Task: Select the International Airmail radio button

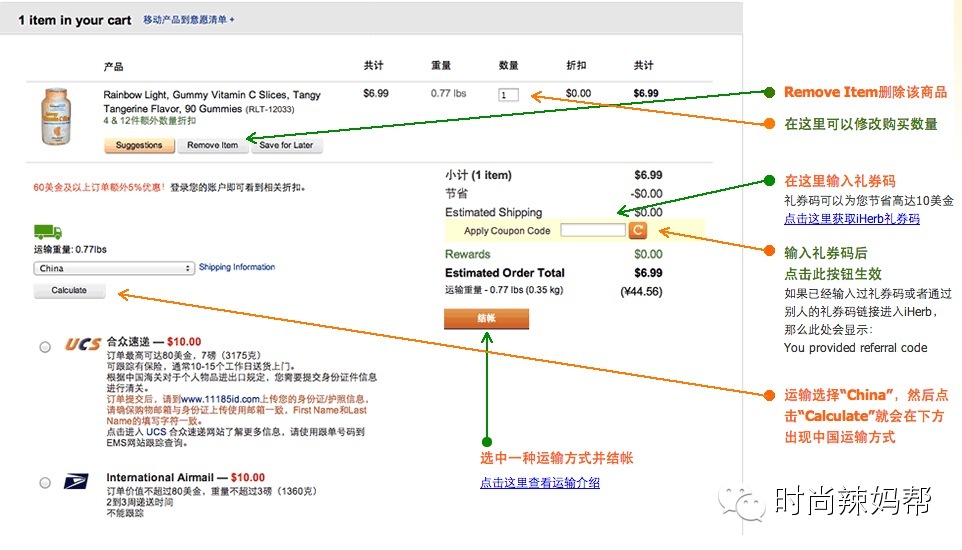Action: pyautogui.click(x=45, y=482)
